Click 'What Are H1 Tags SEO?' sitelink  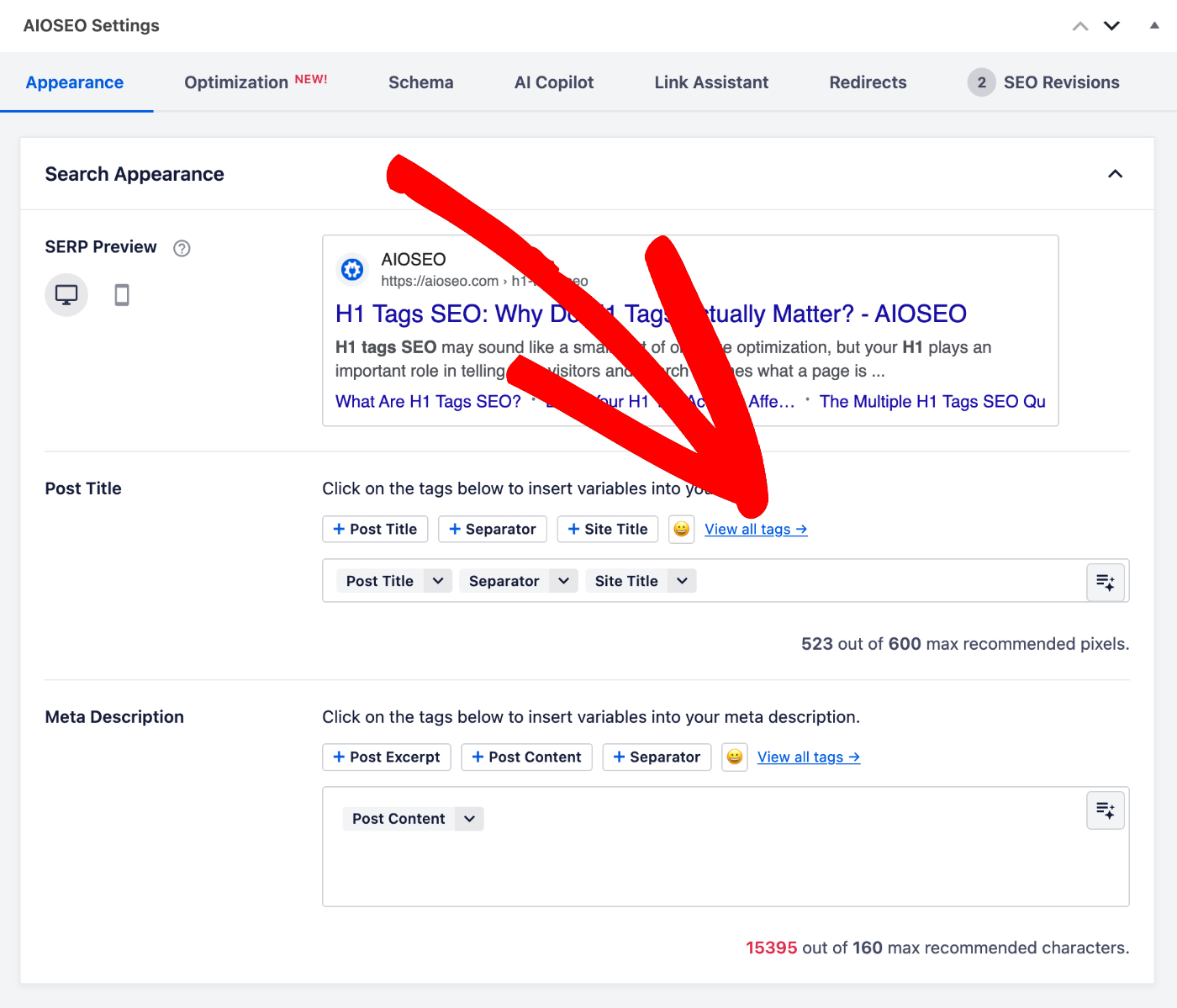pyautogui.click(x=428, y=402)
